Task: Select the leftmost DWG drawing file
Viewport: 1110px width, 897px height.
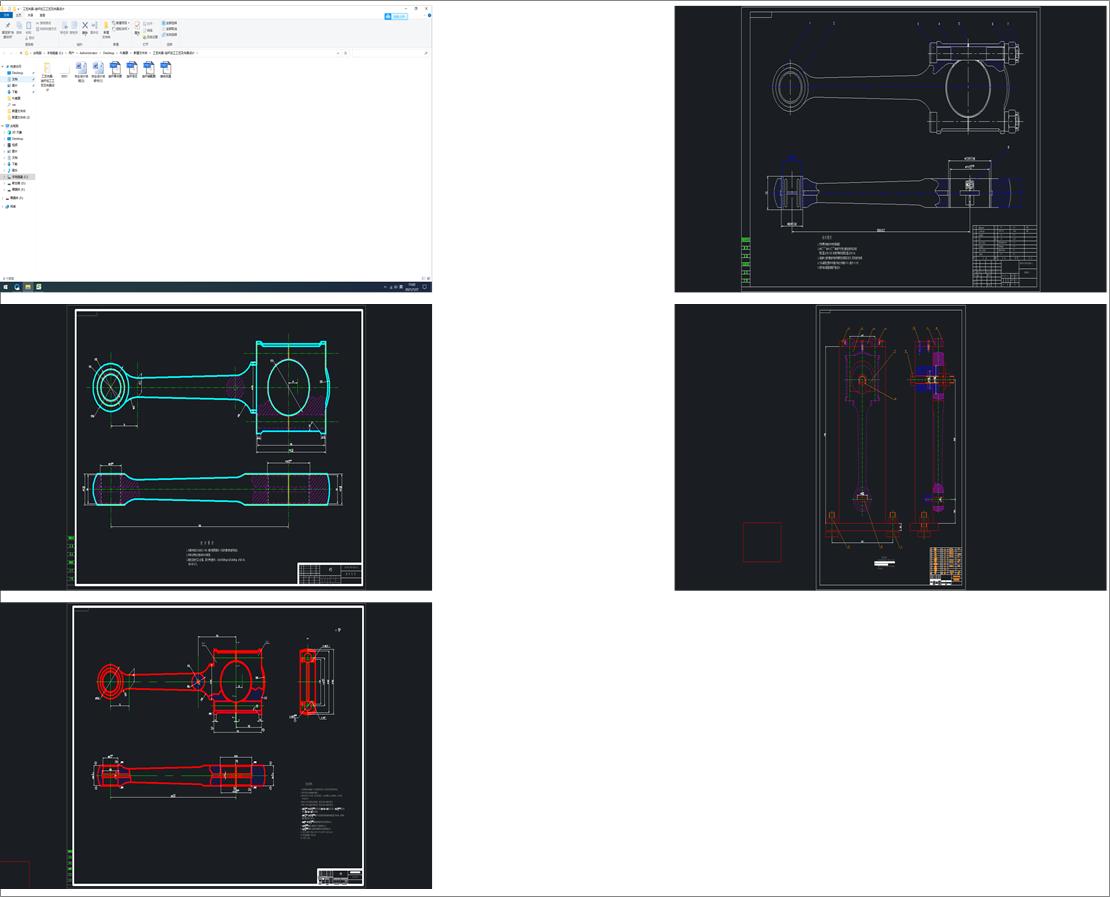Action: click(115, 69)
